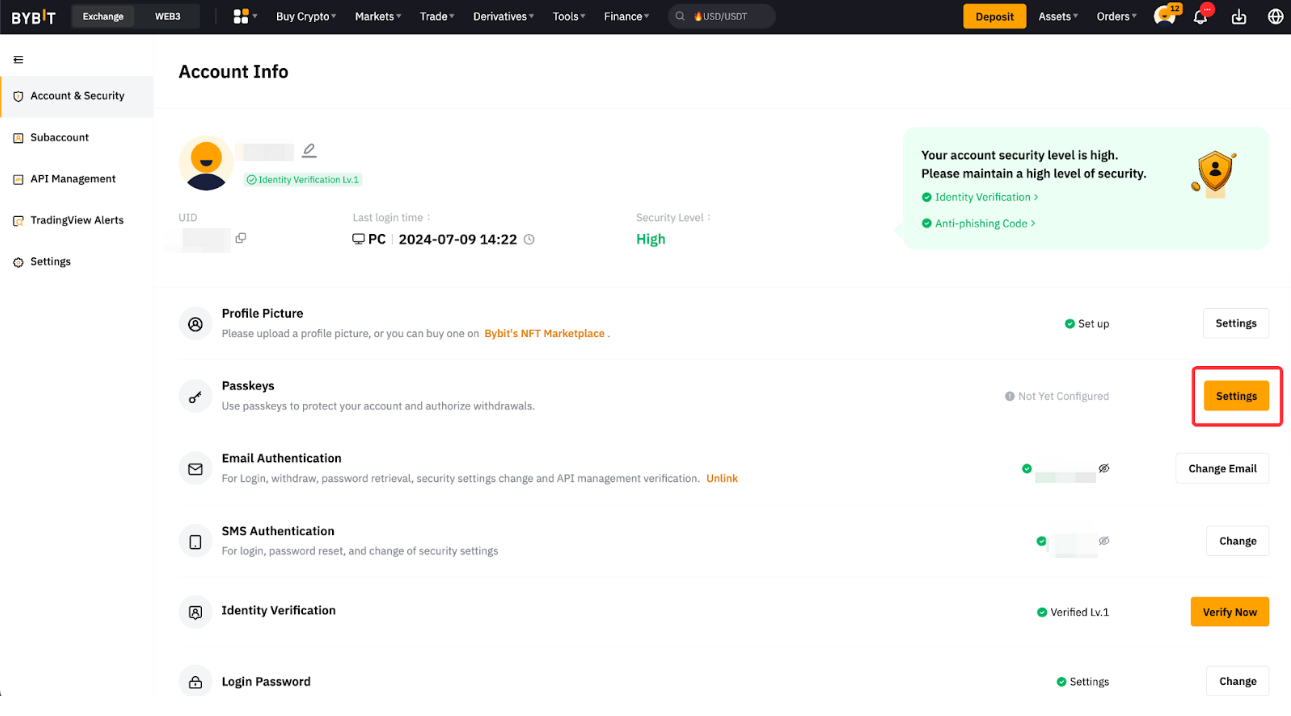Open the Derivatives dropdown menu
This screenshot has width=1291, height=716.
(x=503, y=16)
